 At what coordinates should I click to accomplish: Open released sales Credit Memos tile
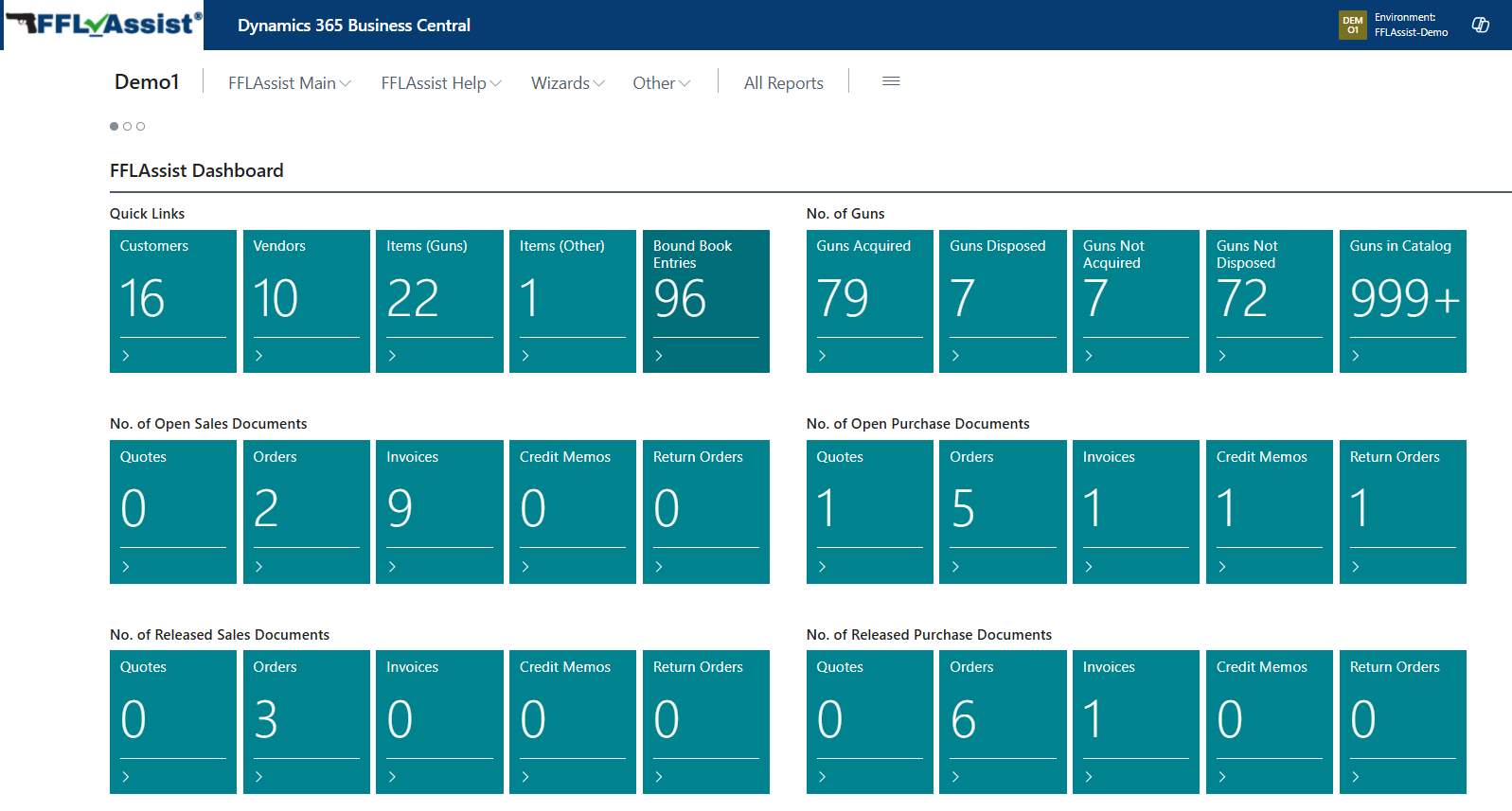(573, 722)
